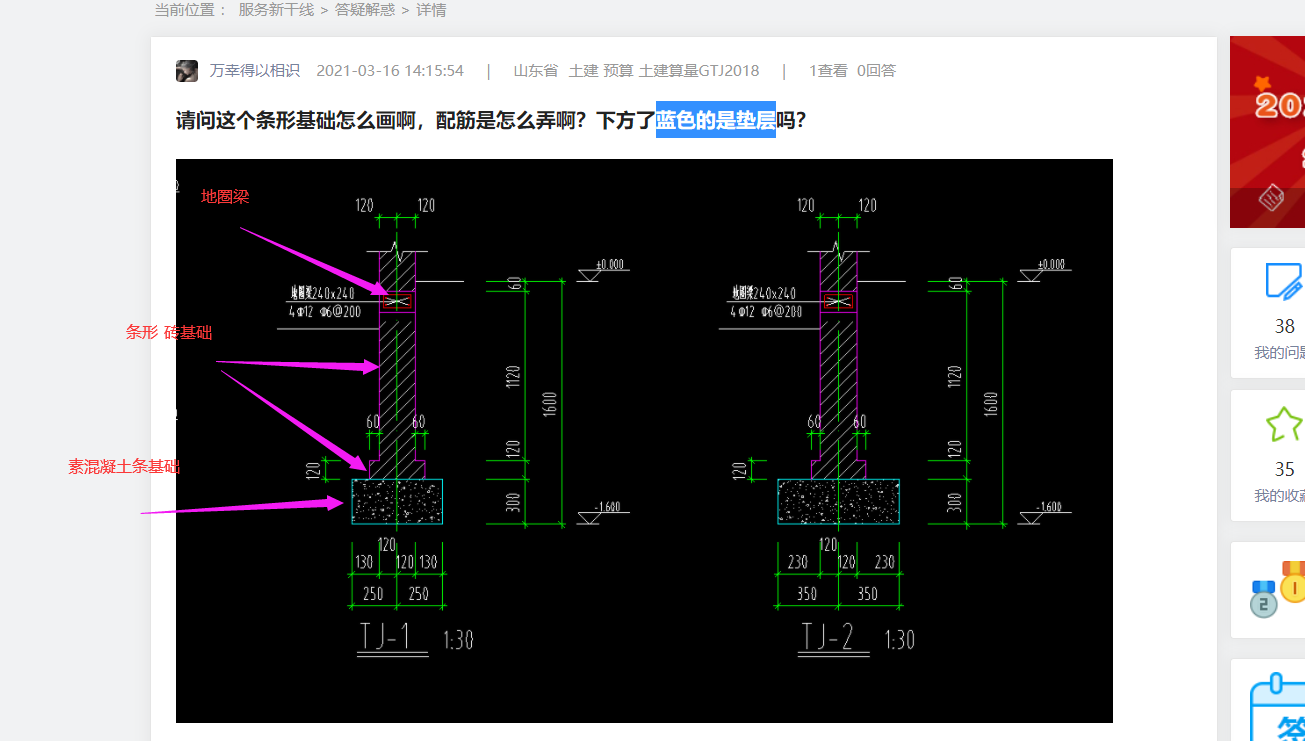This screenshot has height=741, width=1305.
Task: Open the 山东省 tag
Action: click(x=535, y=71)
